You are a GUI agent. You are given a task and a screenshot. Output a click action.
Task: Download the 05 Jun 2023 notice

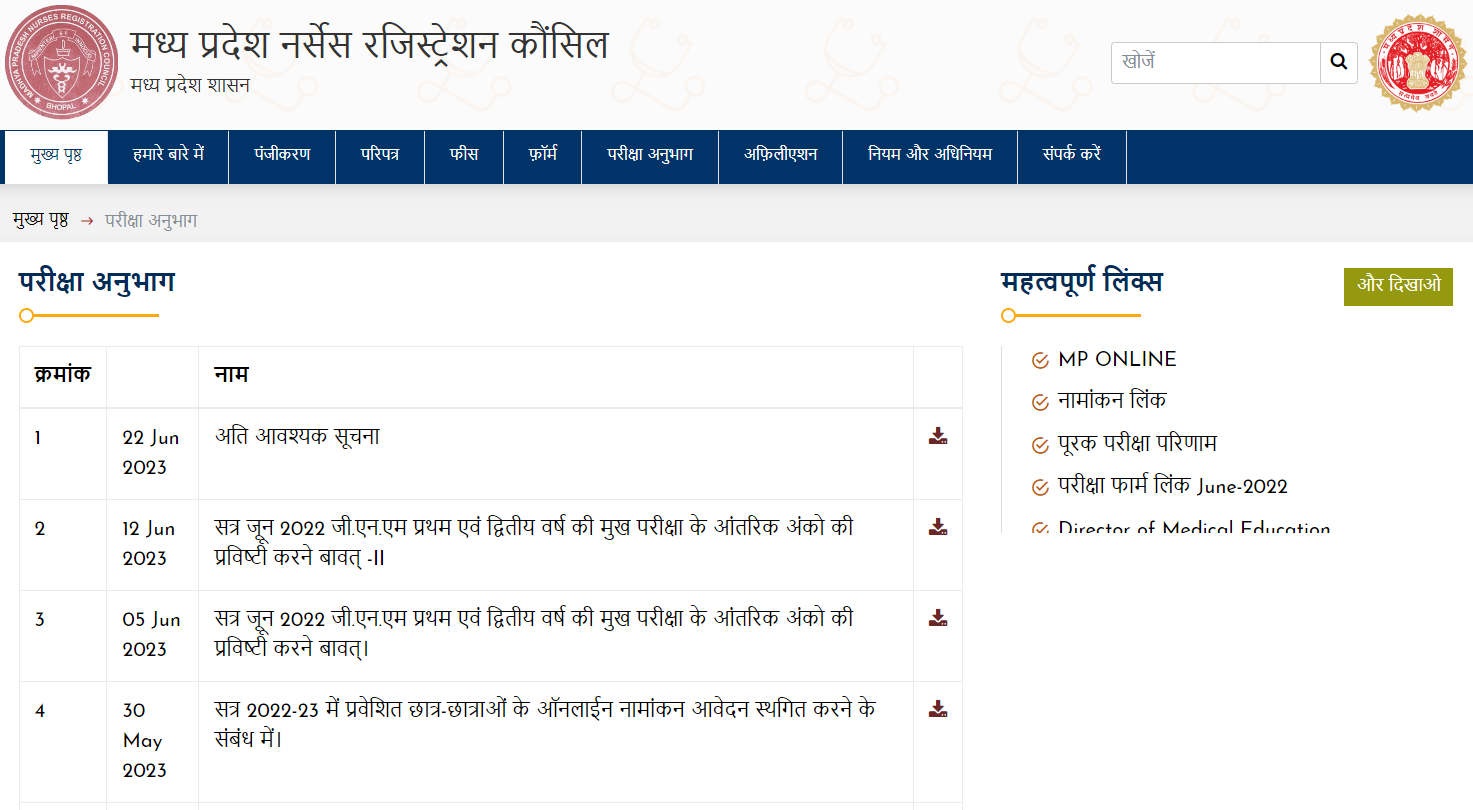(938, 618)
